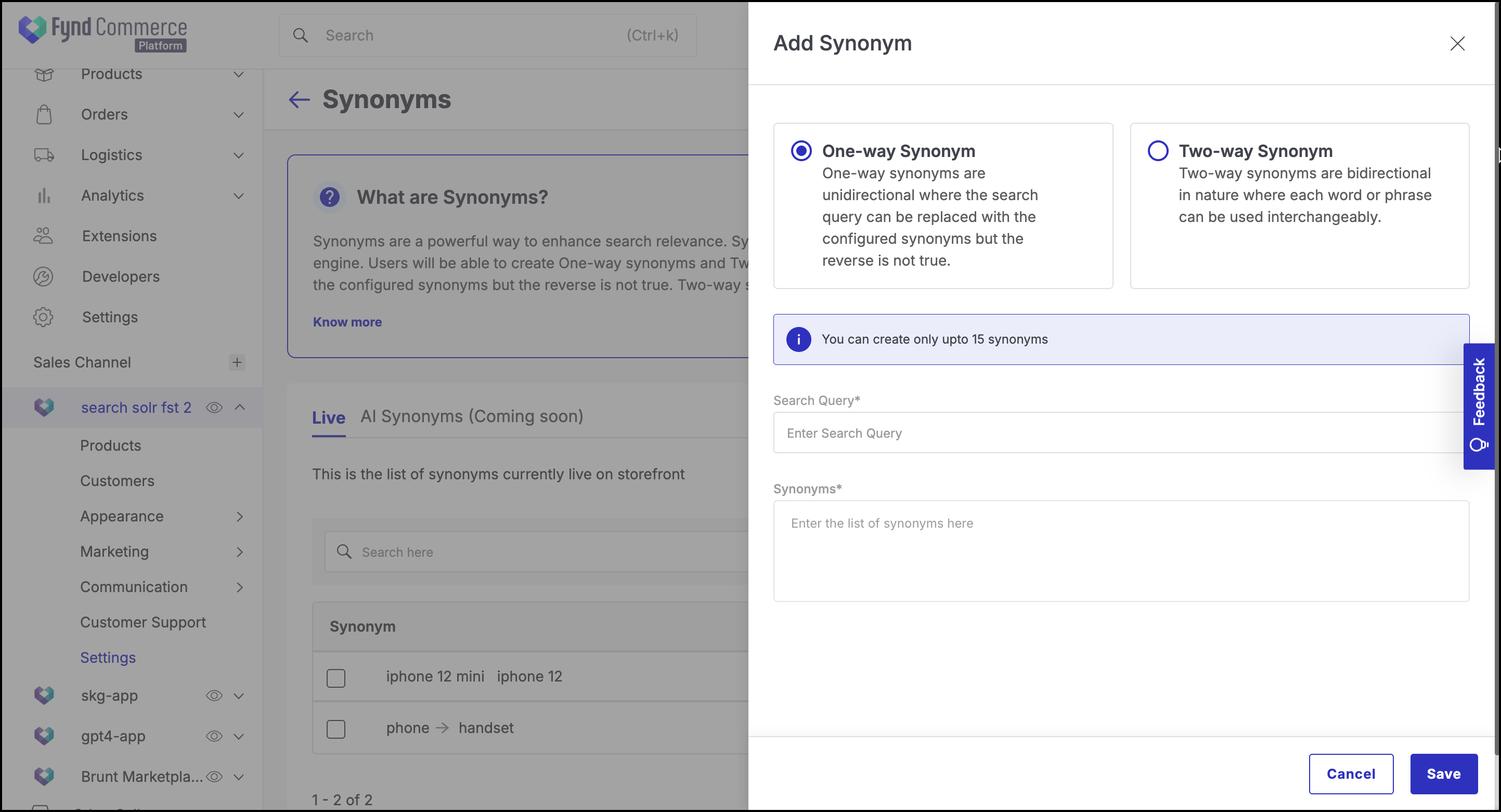Click the search solr fst 2 channel name
Image resolution: width=1501 pixels, height=812 pixels.
136,408
